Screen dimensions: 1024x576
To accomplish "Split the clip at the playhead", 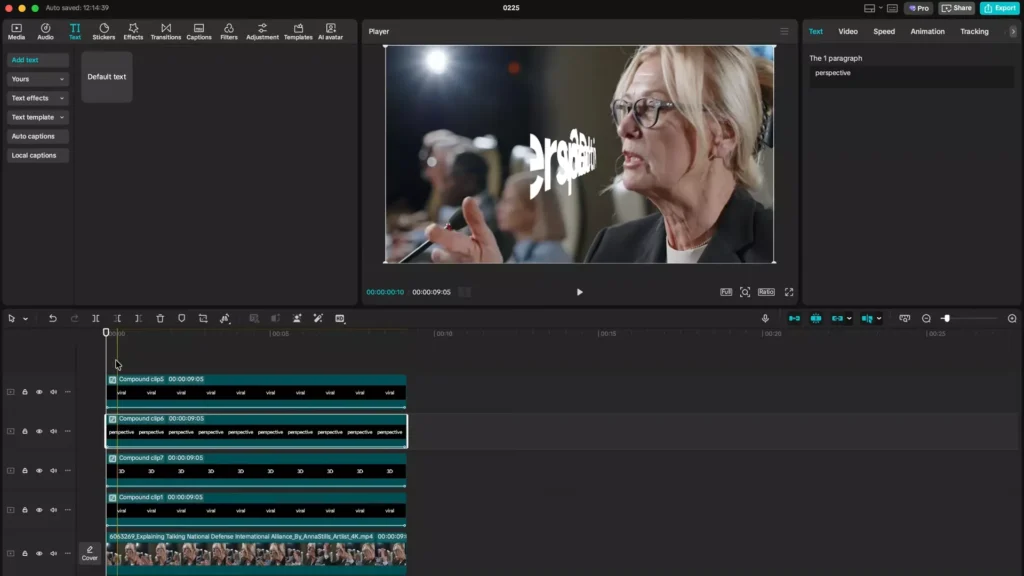I will pos(95,318).
